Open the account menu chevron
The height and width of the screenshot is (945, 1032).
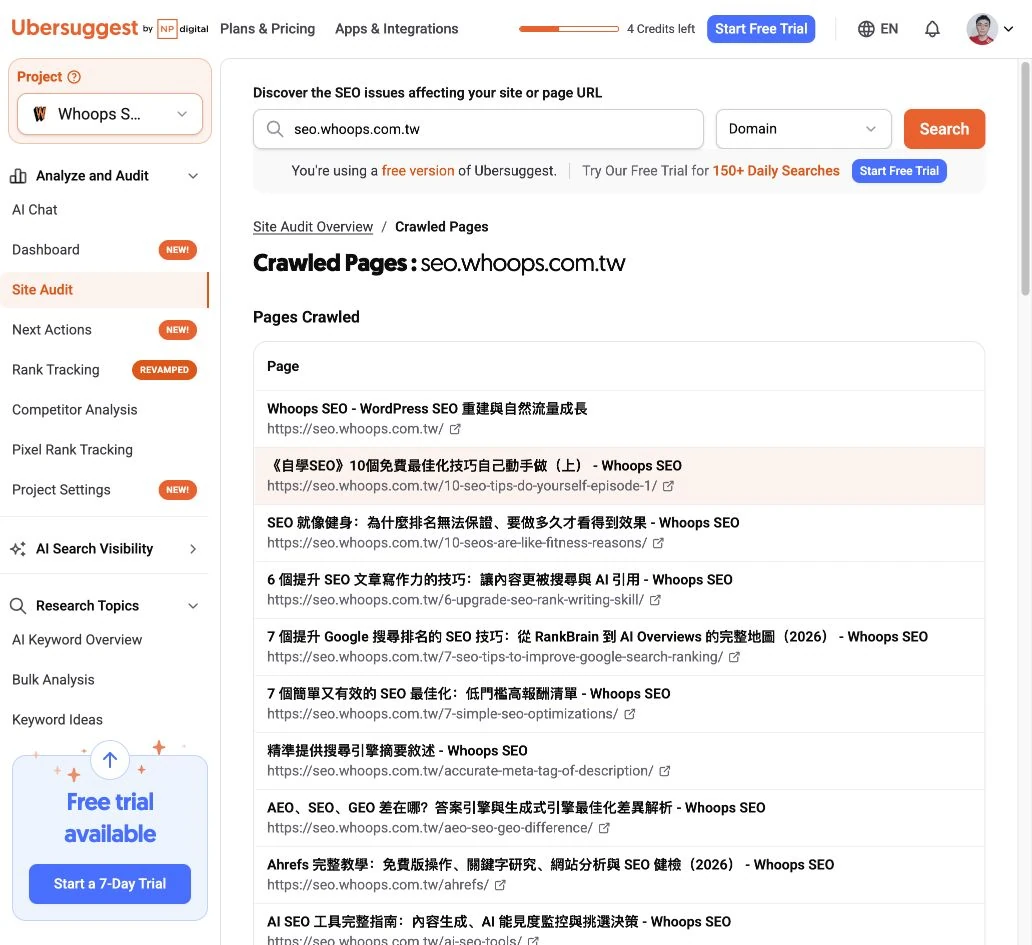(1008, 29)
